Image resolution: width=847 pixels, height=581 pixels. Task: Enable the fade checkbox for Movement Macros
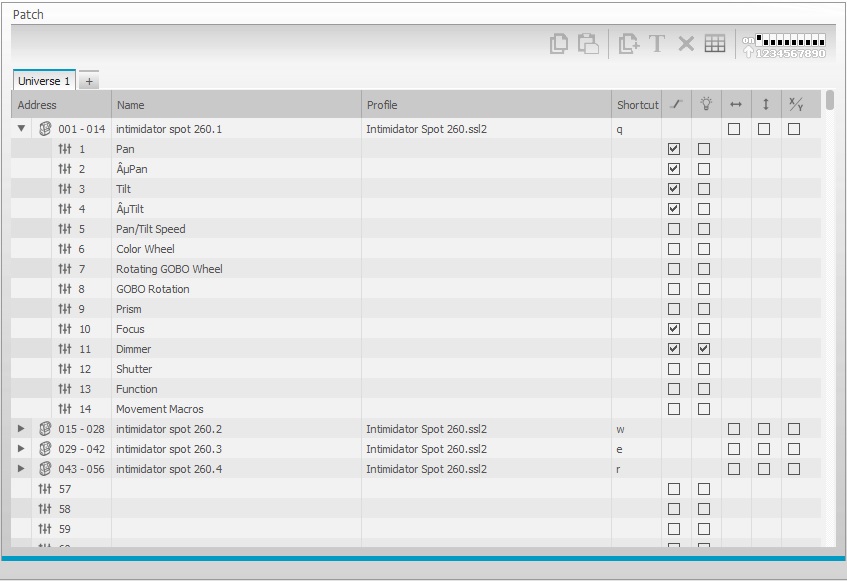click(x=674, y=409)
